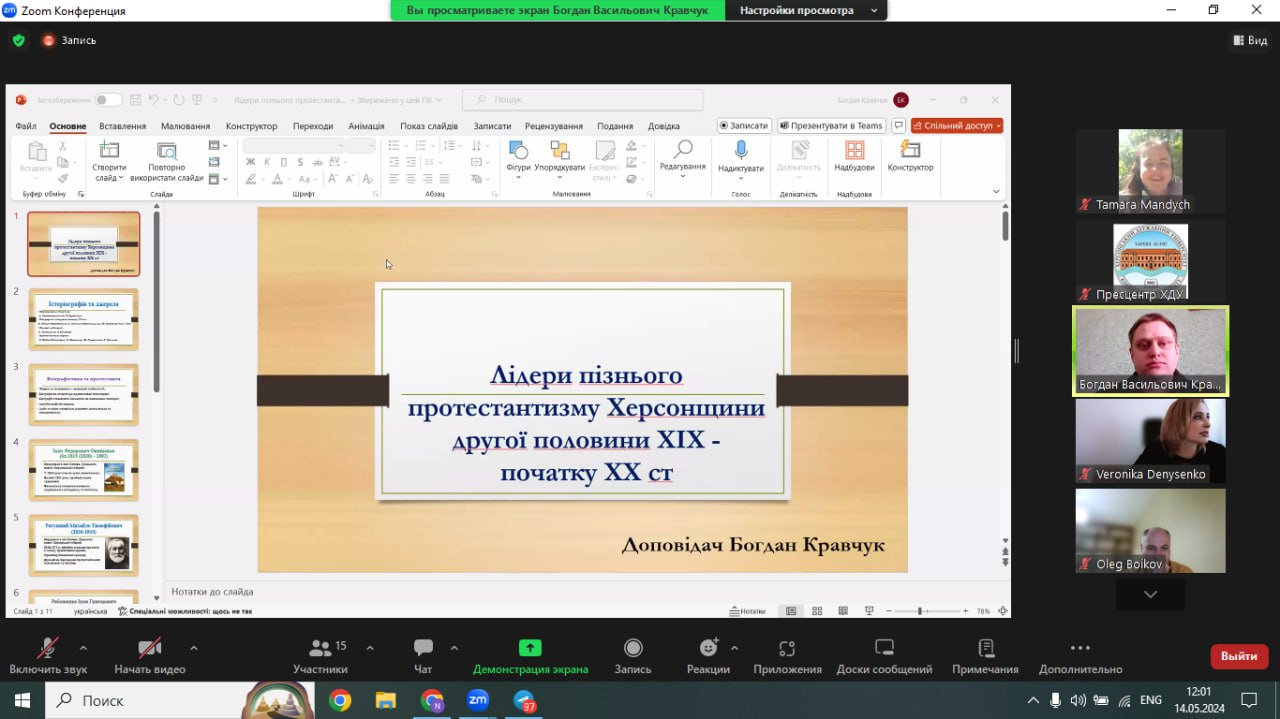Select slide 2 thumbnail Історіографія та джерела
The height and width of the screenshot is (719, 1280).
click(x=84, y=319)
